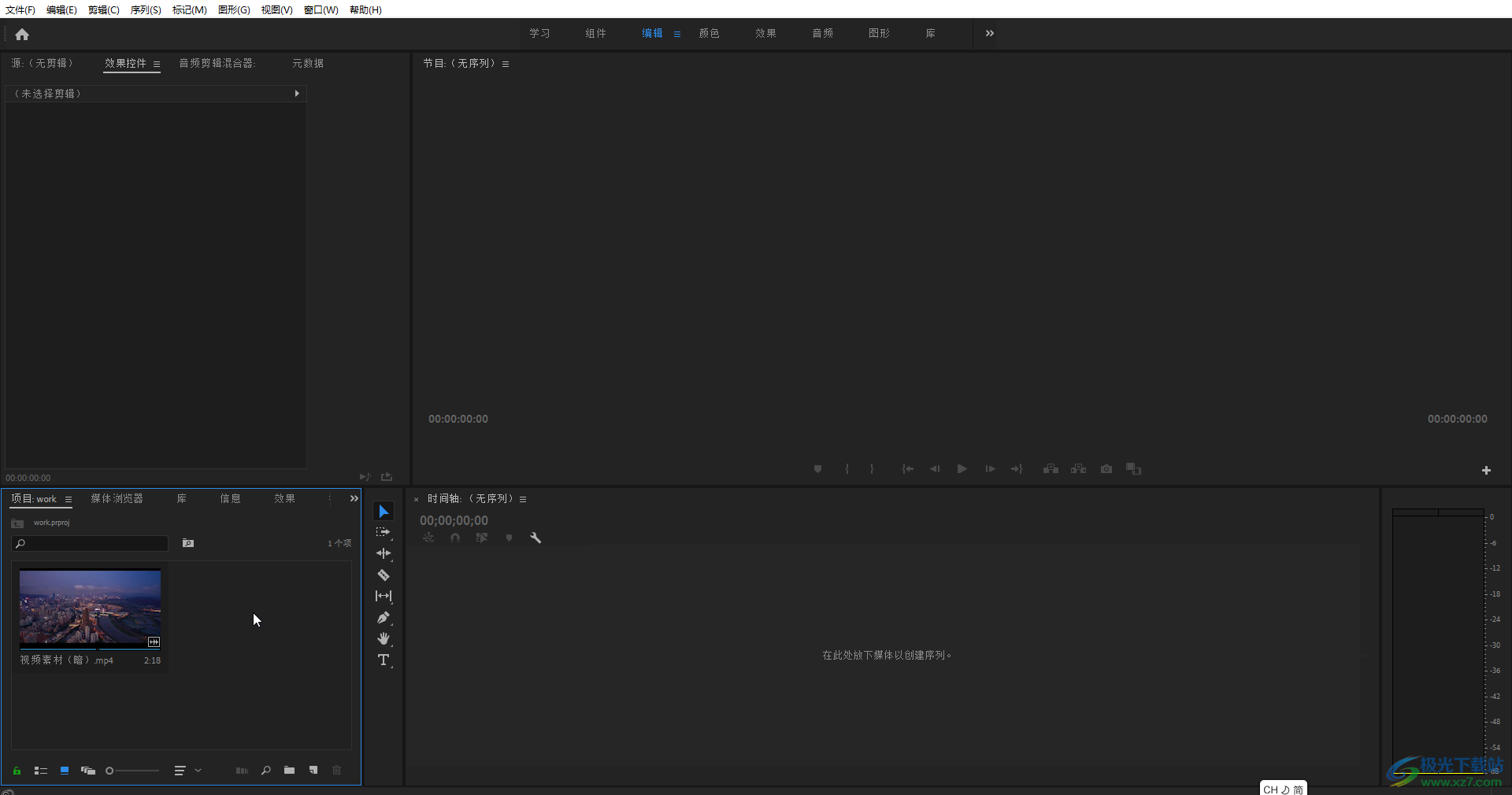The height and width of the screenshot is (795, 1512).
Task: Go to In point
Action: point(907,469)
